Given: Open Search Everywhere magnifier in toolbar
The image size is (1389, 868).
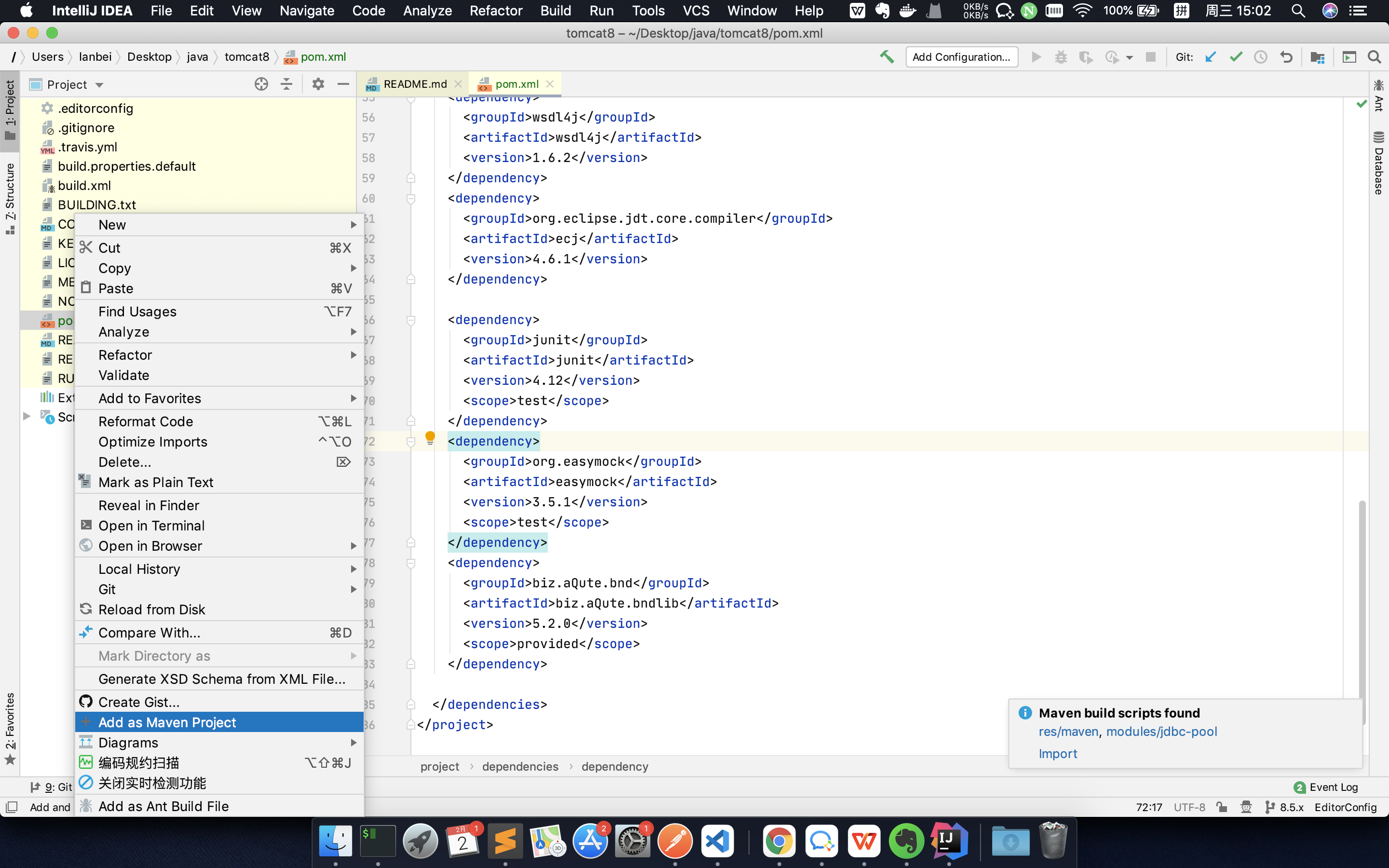Looking at the screenshot, I should click(1374, 57).
